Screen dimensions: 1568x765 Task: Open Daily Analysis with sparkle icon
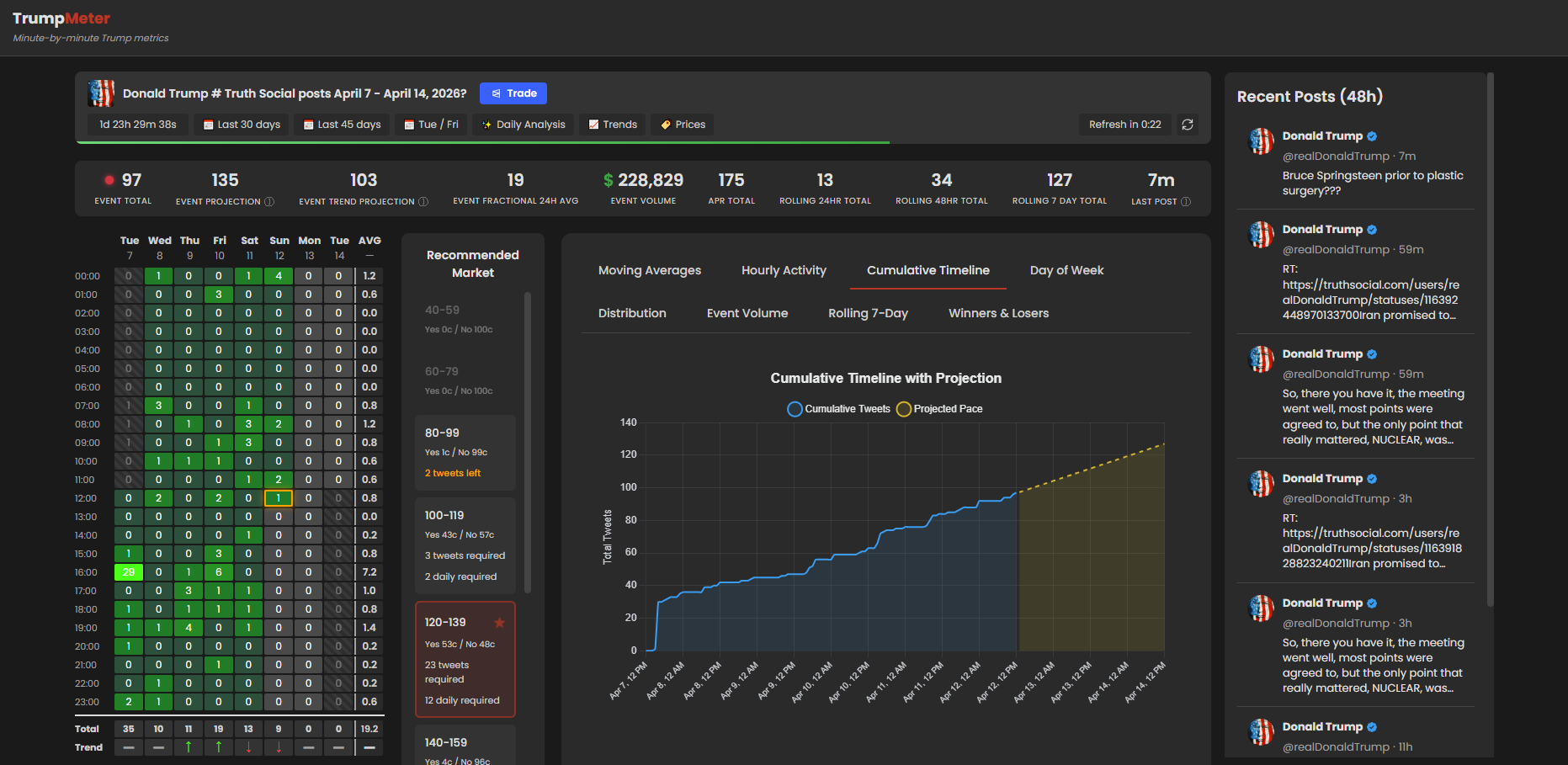point(523,125)
